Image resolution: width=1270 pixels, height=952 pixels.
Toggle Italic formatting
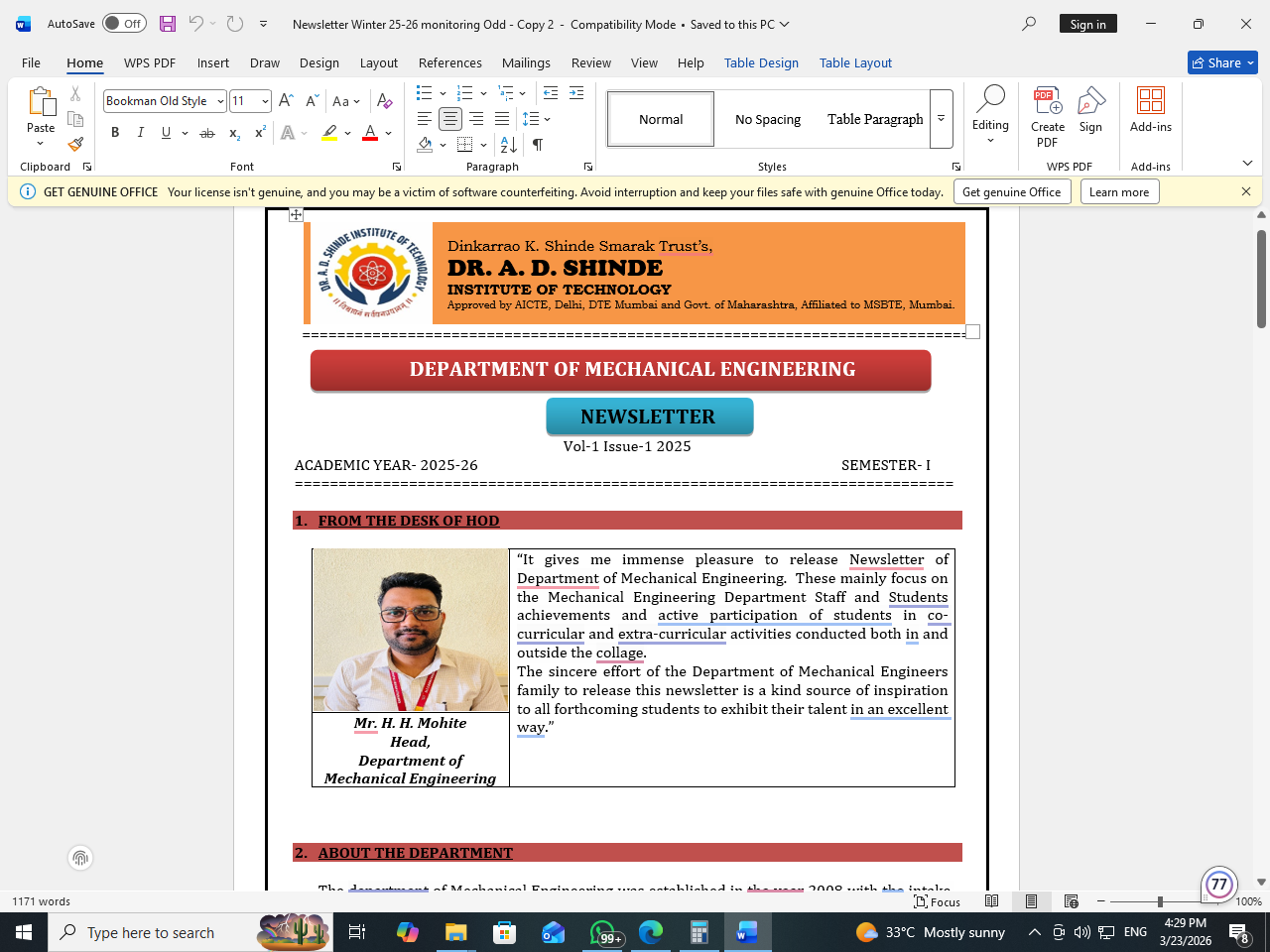(141, 133)
